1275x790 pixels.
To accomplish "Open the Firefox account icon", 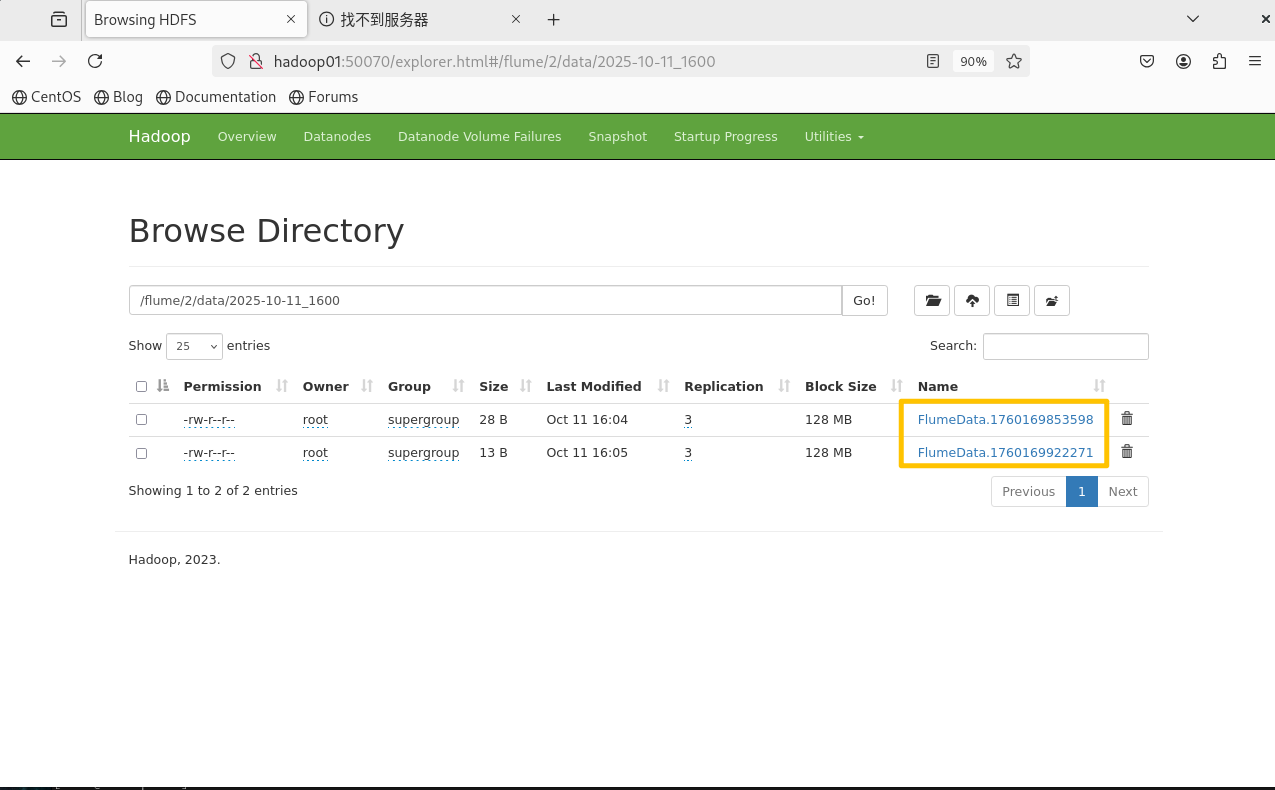I will (1183, 61).
